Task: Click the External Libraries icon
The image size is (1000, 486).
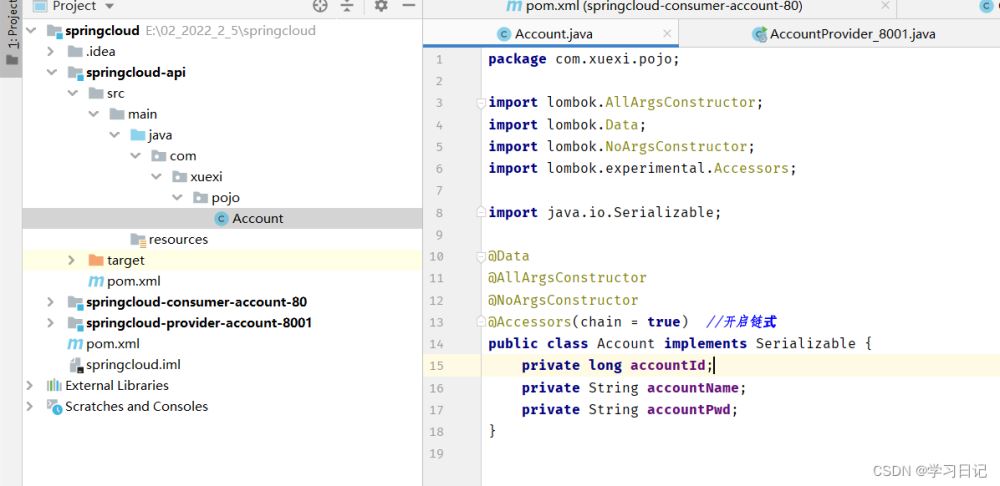Action: (54, 386)
